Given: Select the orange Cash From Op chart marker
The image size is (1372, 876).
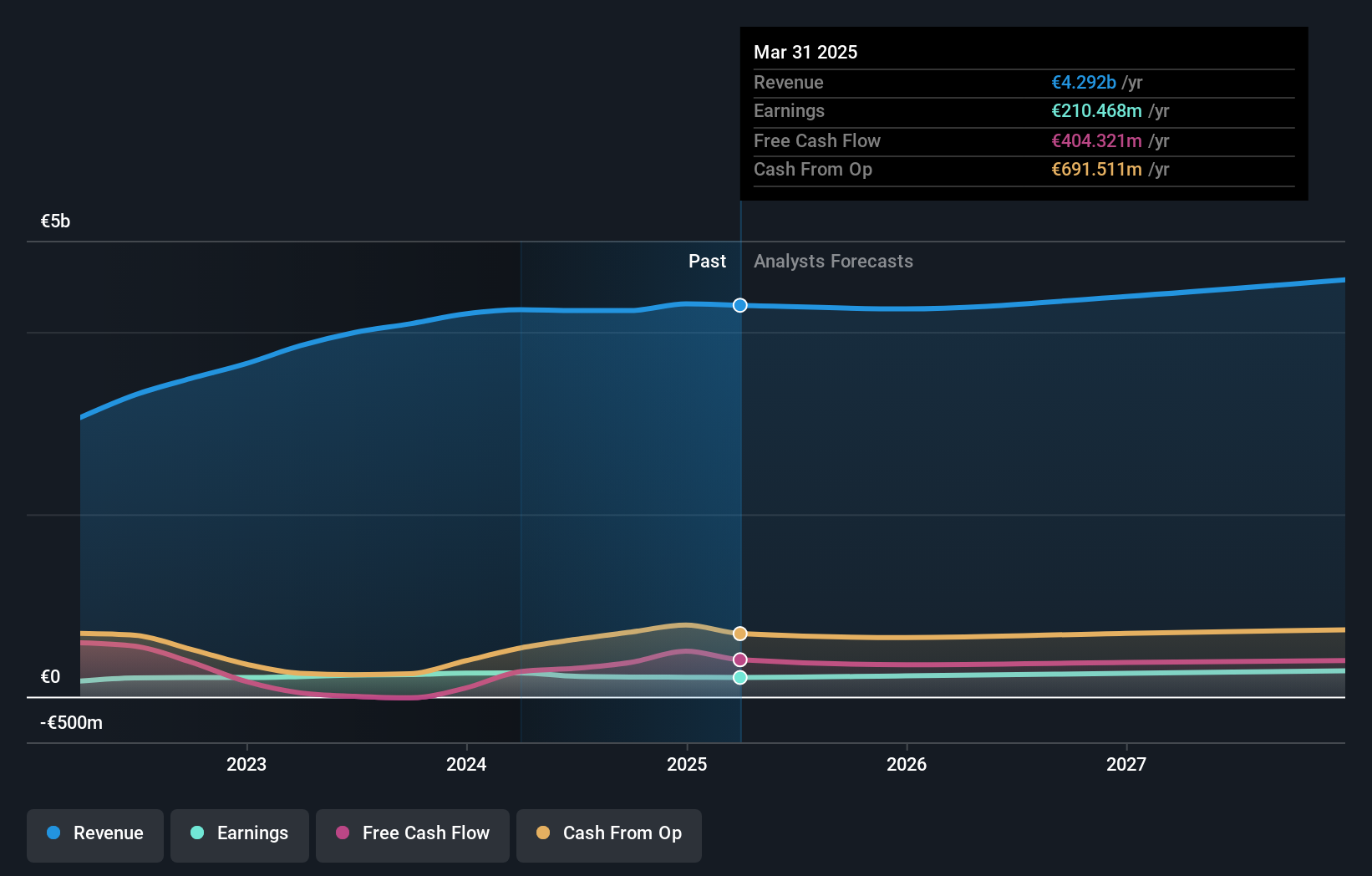Looking at the screenshot, I should tap(739, 633).
